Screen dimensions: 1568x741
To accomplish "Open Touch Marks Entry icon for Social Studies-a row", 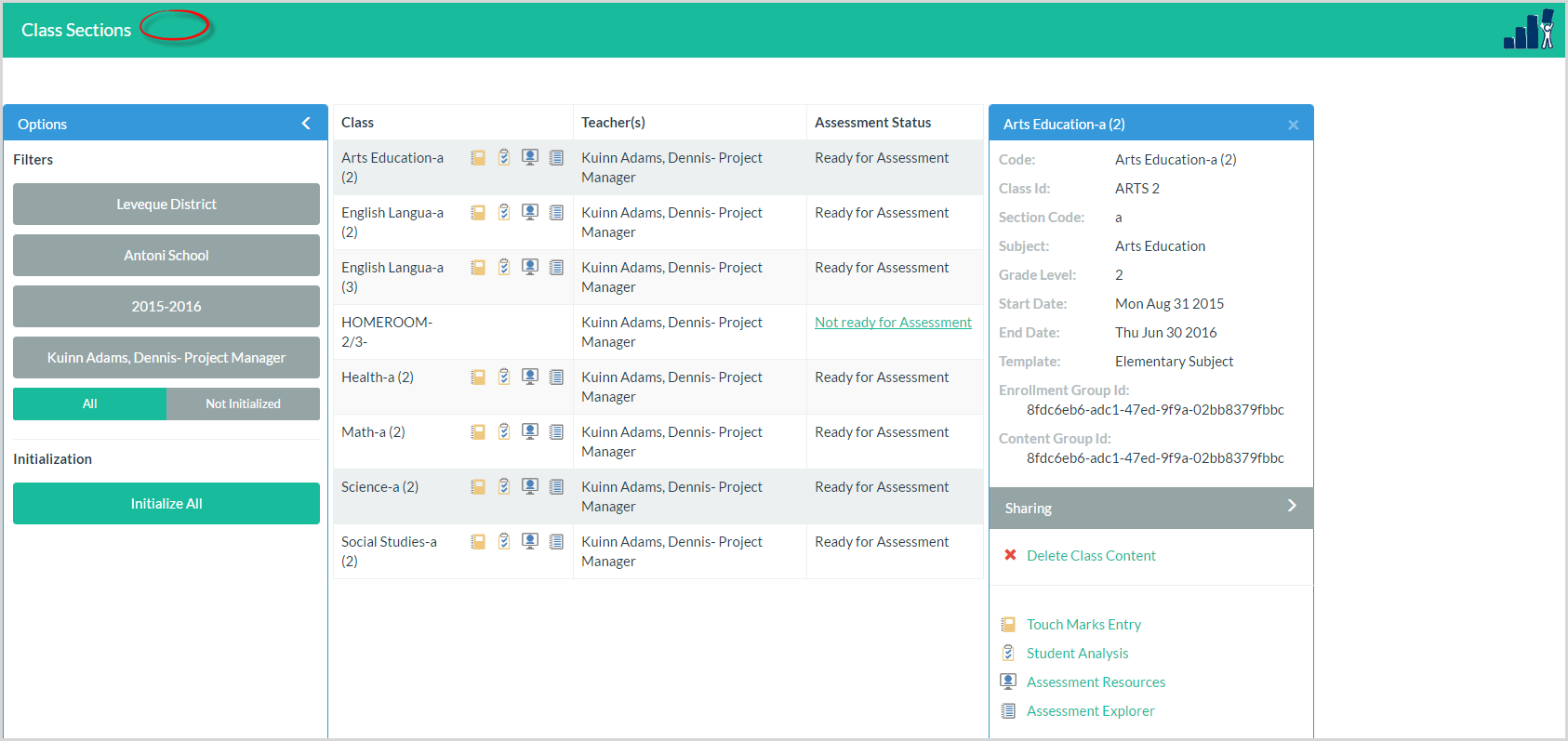I will [478, 542].
